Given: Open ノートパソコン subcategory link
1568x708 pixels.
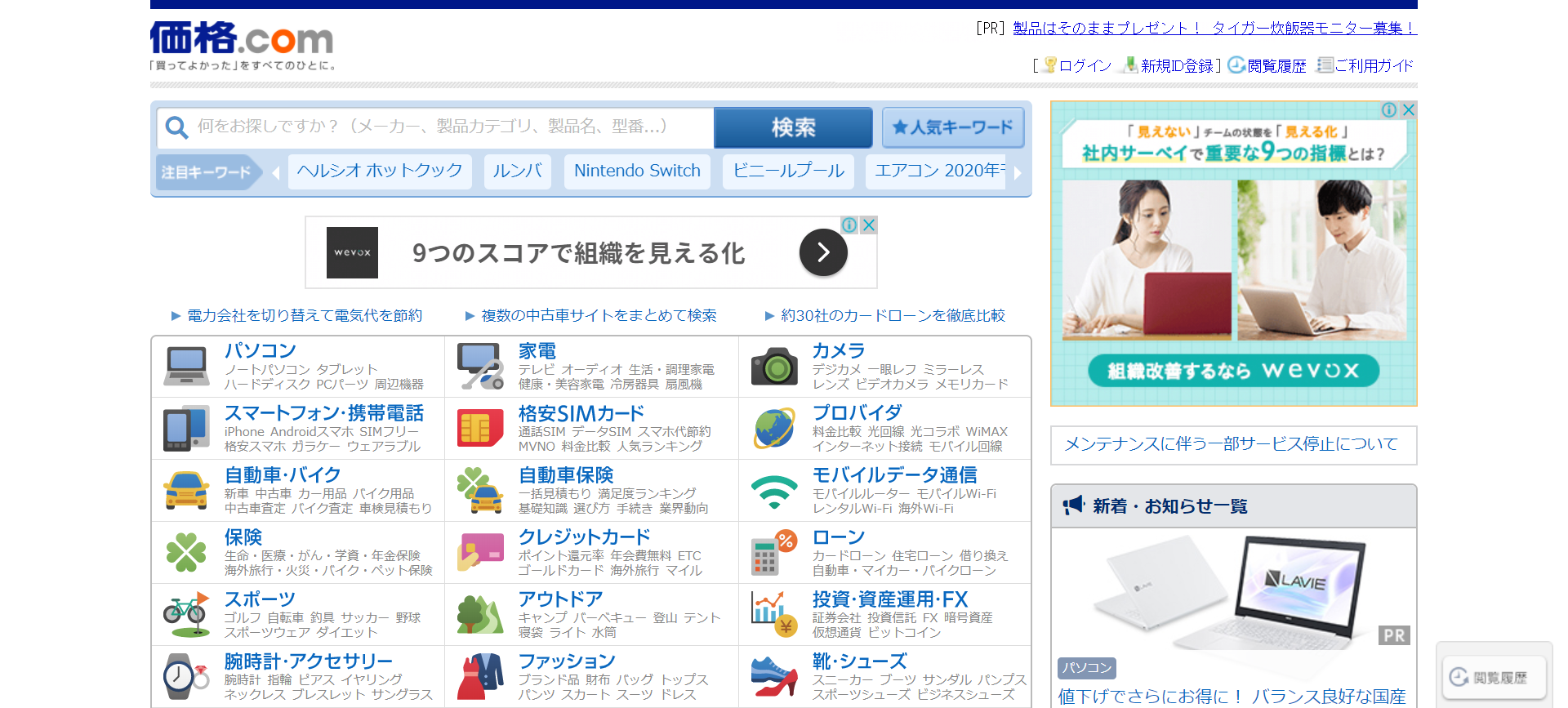Looking at the screenshot, I should click(x=267, y=370).
